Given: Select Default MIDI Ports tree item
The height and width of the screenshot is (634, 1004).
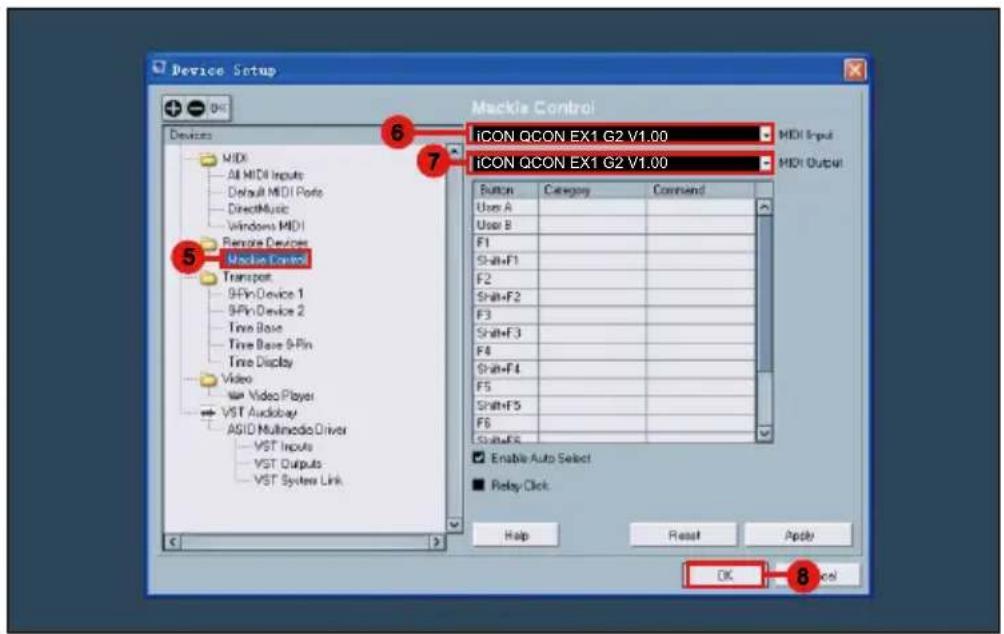Looking at the screenshot, I should click(275, 192).
